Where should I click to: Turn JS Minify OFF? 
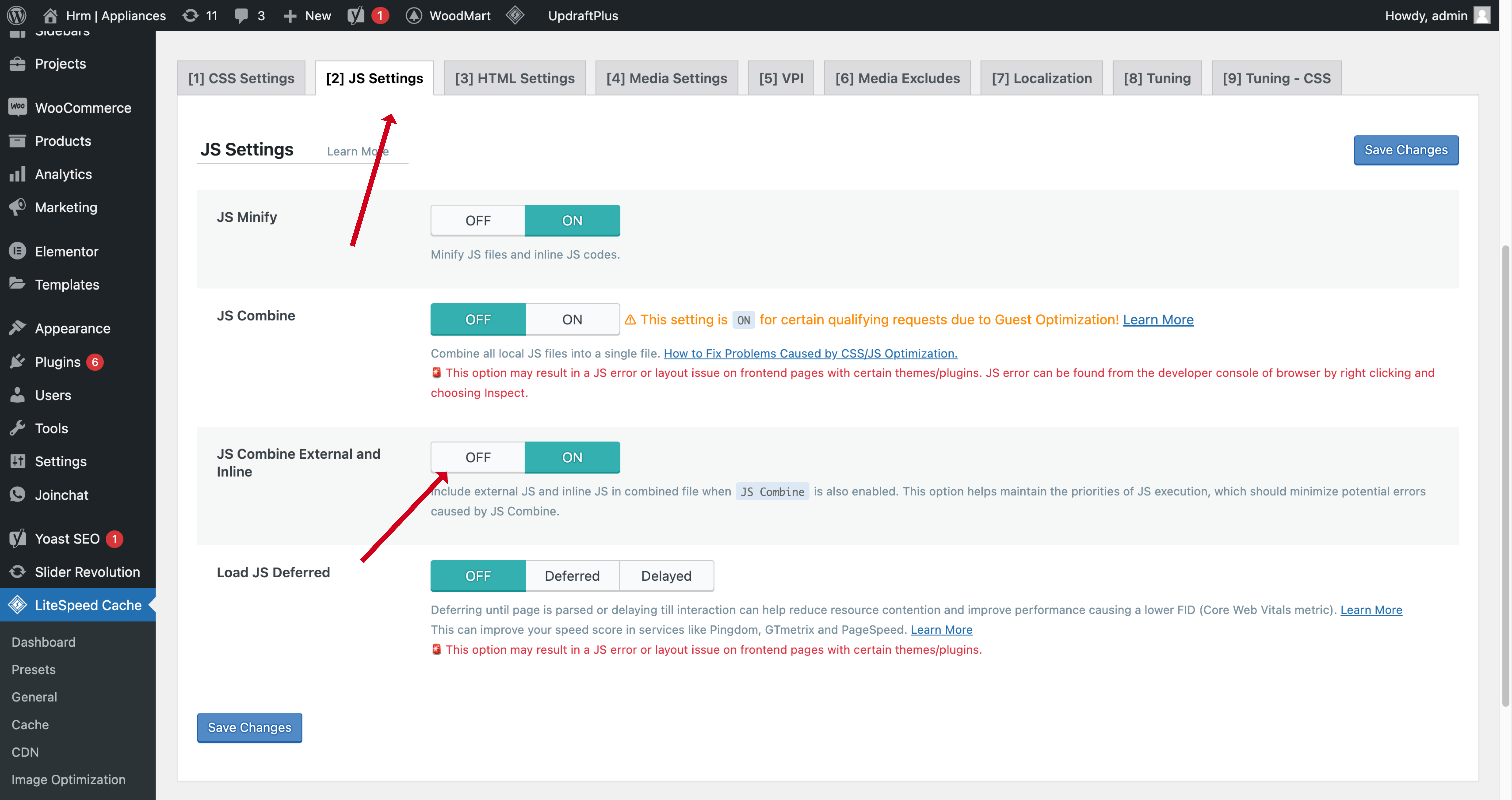click(478, 221)
